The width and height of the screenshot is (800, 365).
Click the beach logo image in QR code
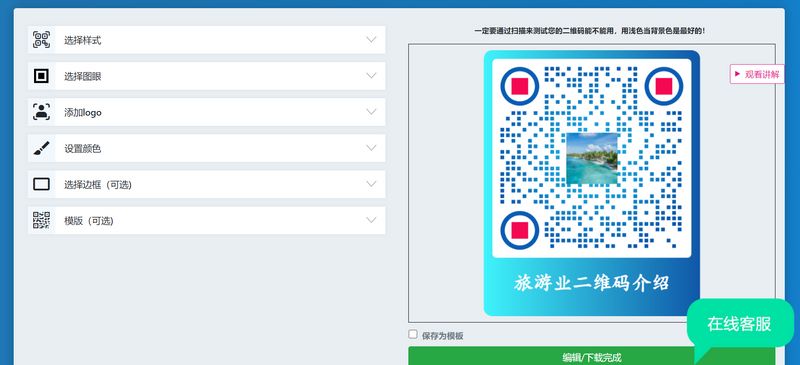[x=592, y=158]
